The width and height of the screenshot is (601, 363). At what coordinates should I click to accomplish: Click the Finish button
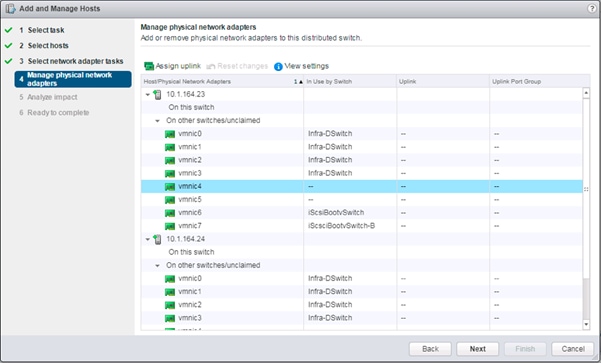pos(525,349)
